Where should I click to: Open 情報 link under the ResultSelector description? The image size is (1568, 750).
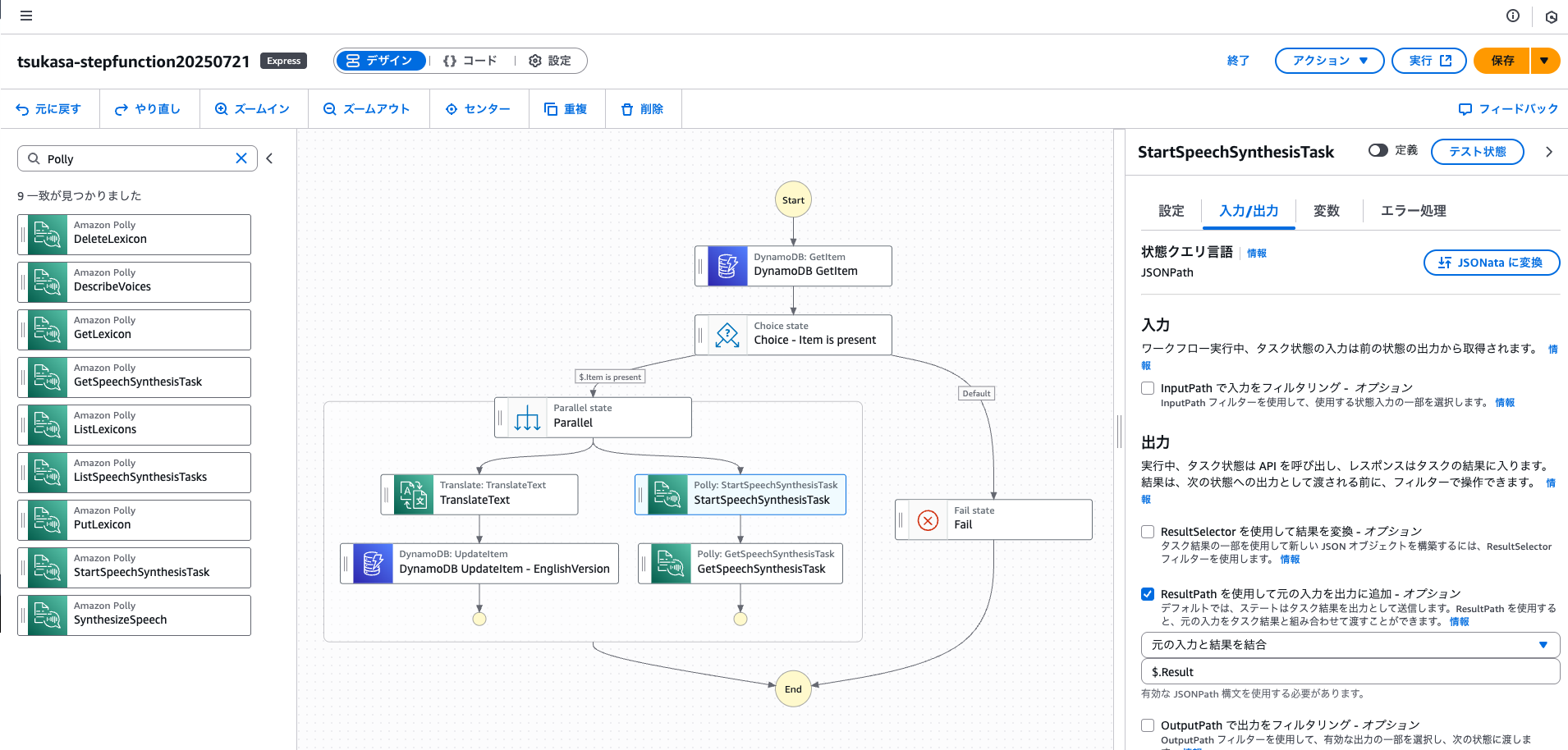1290,560
